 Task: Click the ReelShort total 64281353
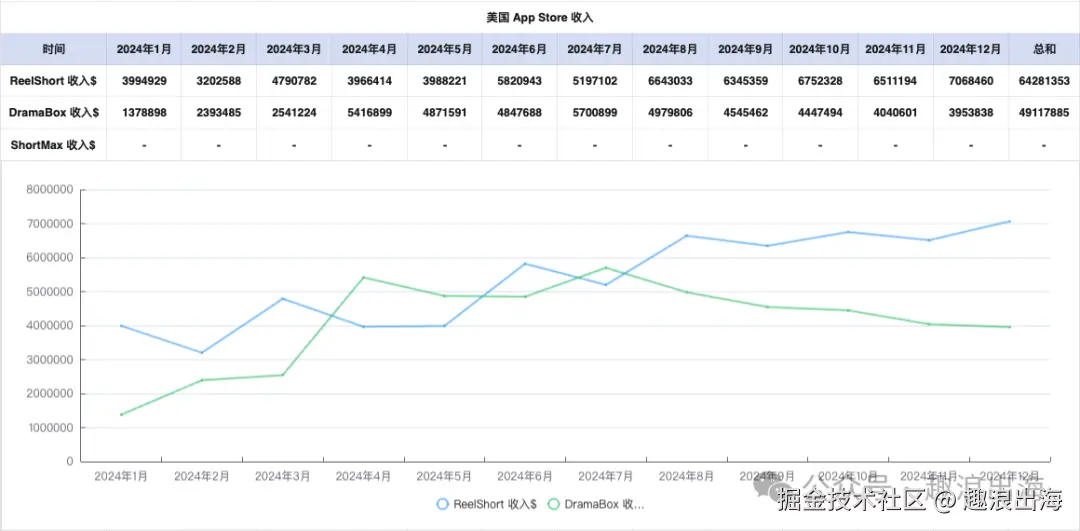point(1044,81)
